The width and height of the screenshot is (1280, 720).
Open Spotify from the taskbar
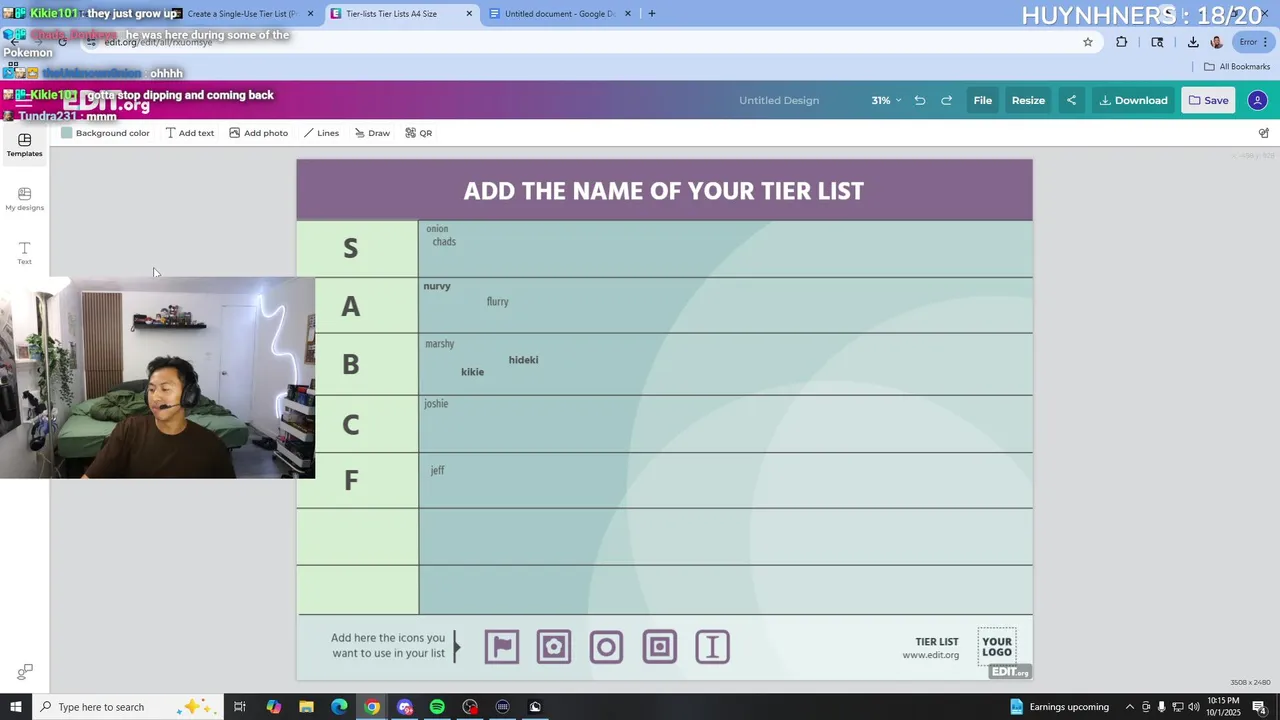point(437,707)
